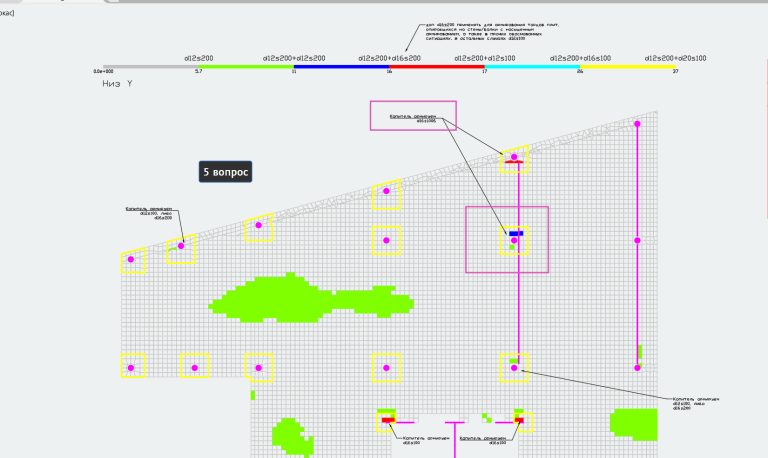Click the "Капитель армируем" annotation inside the pink box

[x=413, y=118]
